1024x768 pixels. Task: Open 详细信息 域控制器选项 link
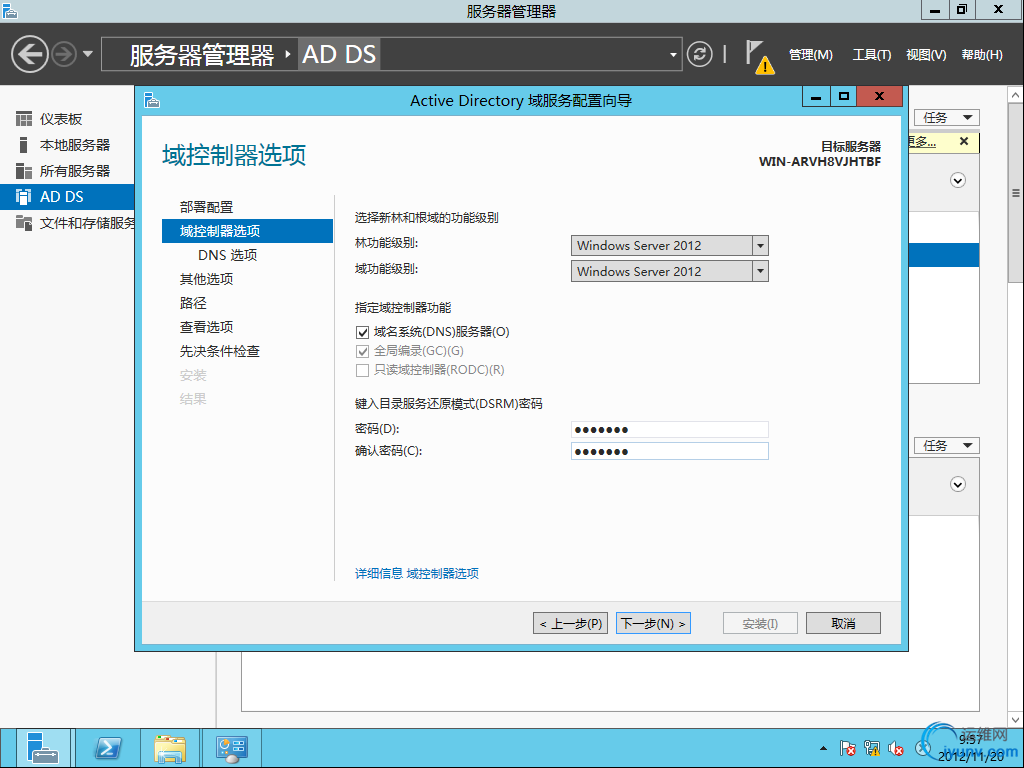tap(417, 573)
